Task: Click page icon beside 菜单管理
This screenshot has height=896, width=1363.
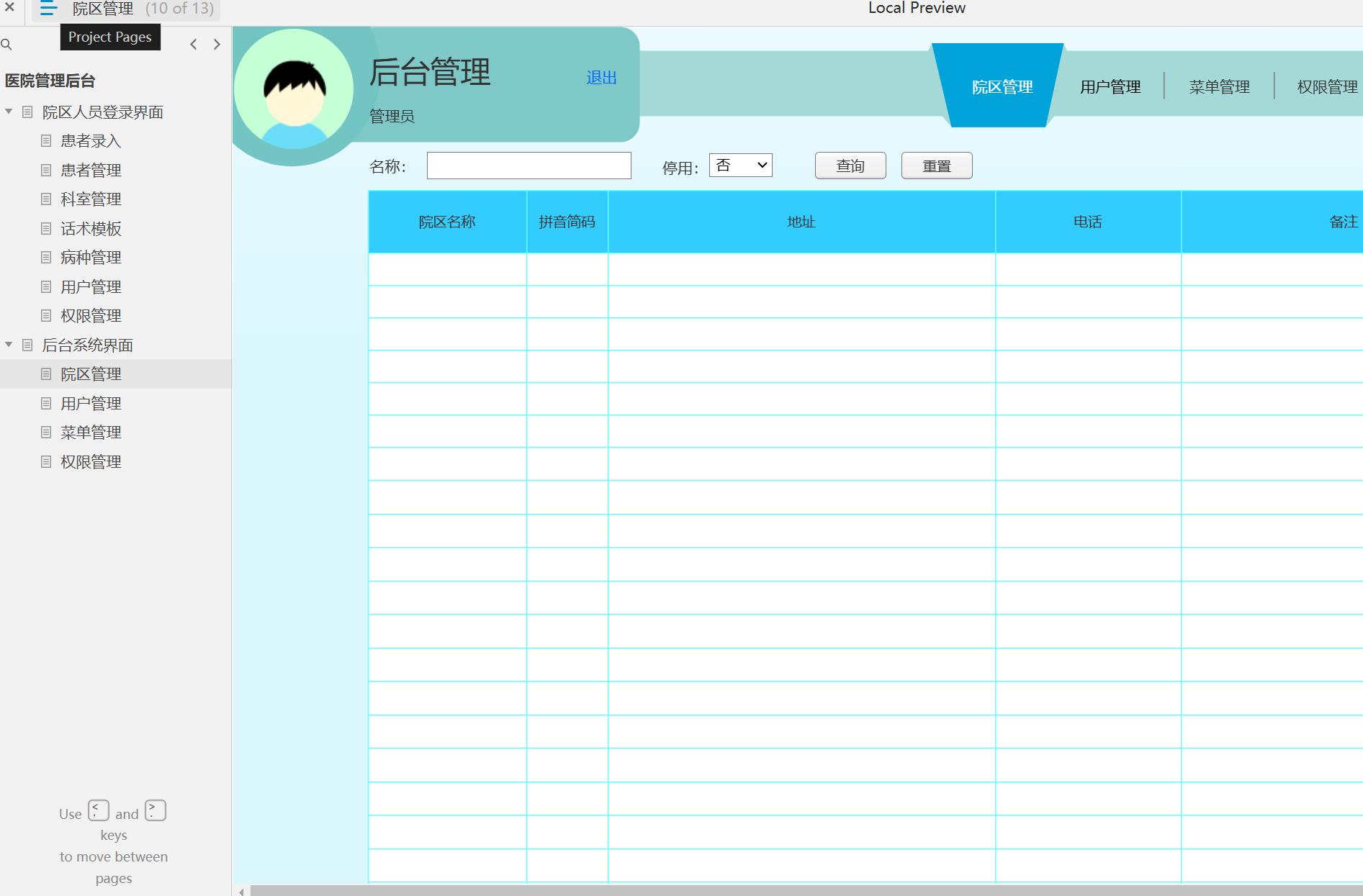Action: point(46,433)
